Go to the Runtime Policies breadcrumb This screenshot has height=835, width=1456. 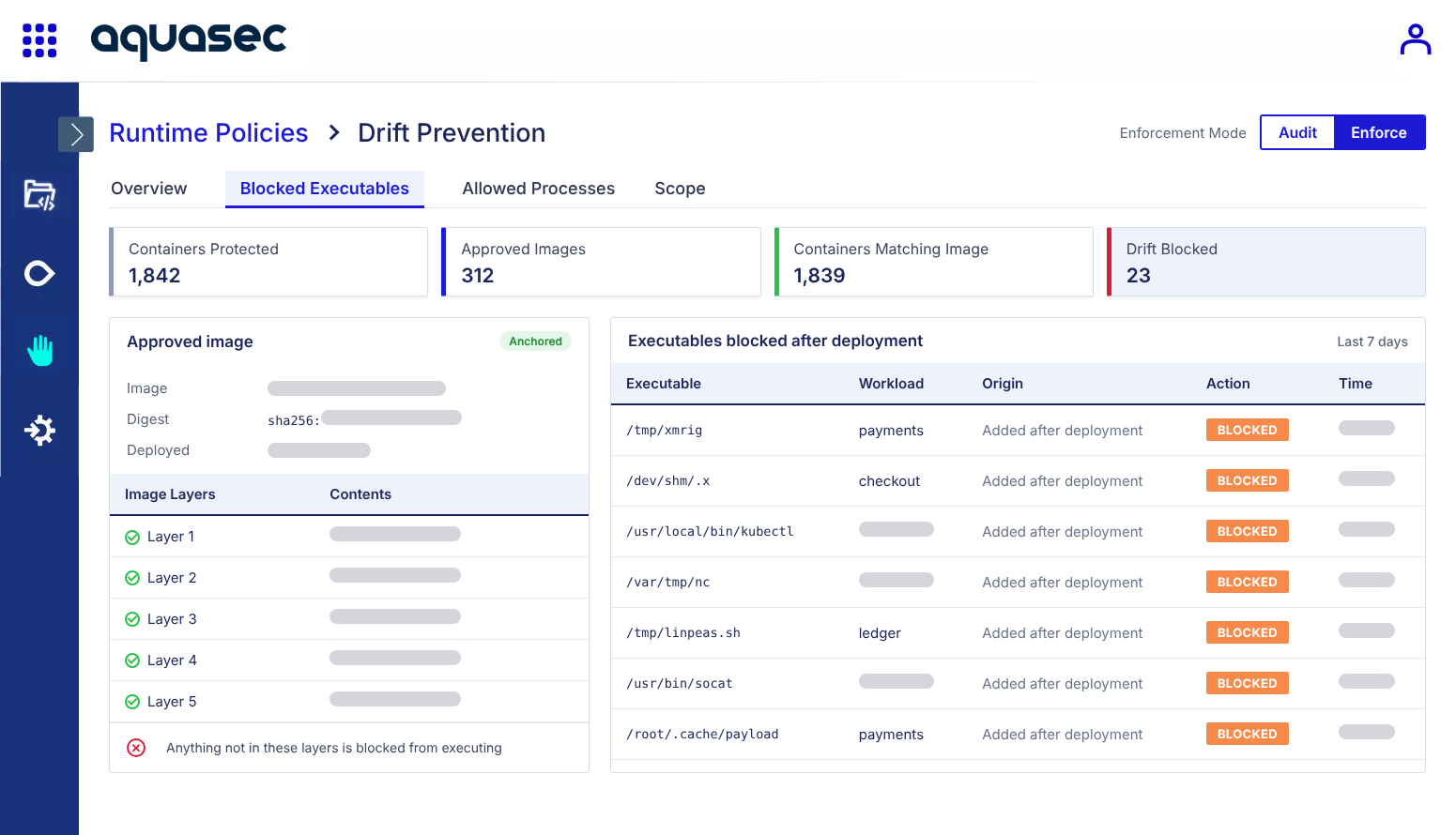(x=208, y=133)
